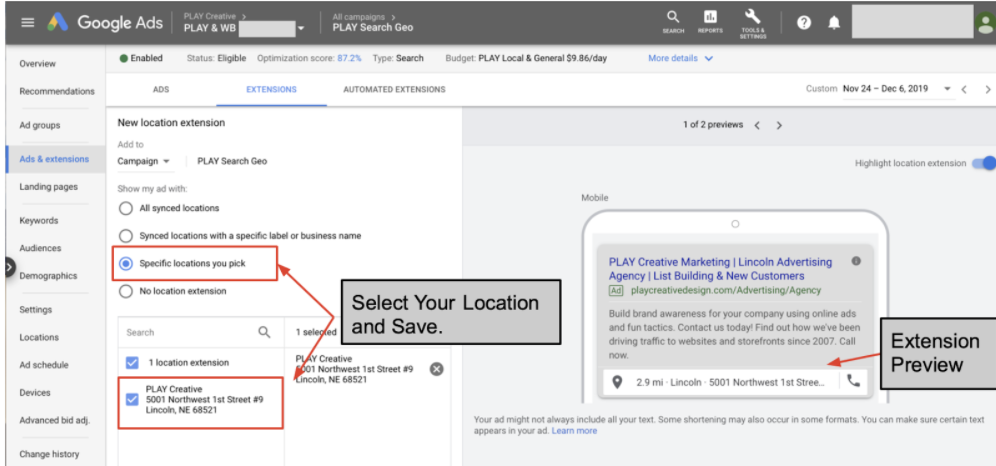Open Change history in sidebar

[x=49, y=455]
